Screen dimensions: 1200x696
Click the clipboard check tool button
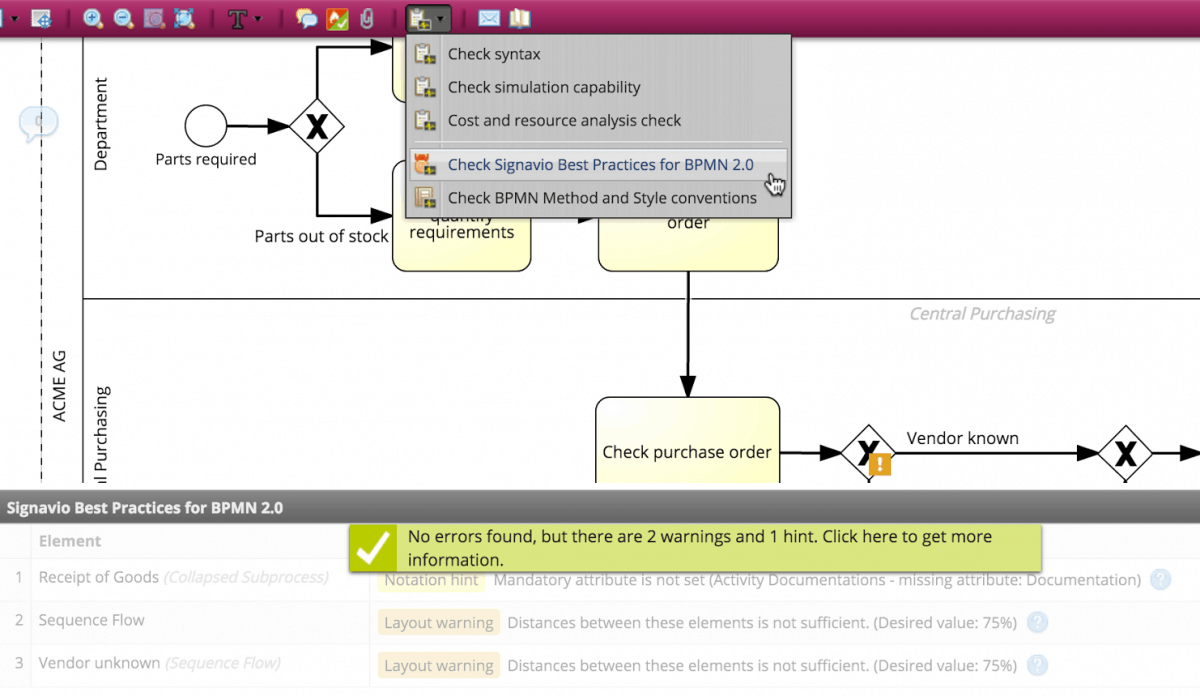click(x=421, y=18)
